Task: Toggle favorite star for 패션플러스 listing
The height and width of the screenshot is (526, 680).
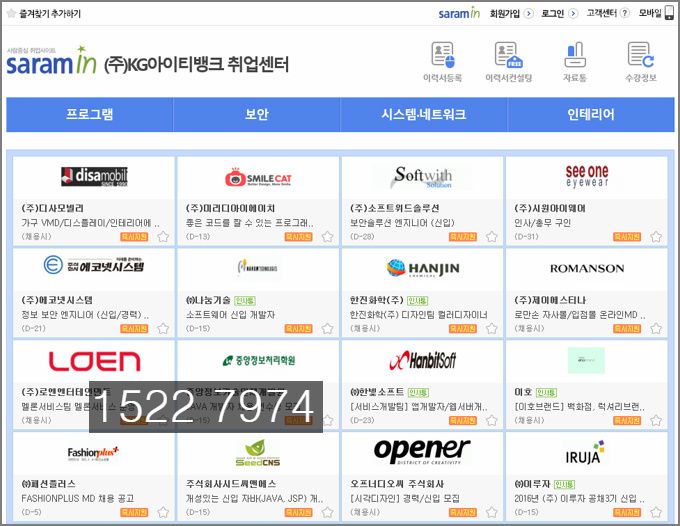Action: 163,513
